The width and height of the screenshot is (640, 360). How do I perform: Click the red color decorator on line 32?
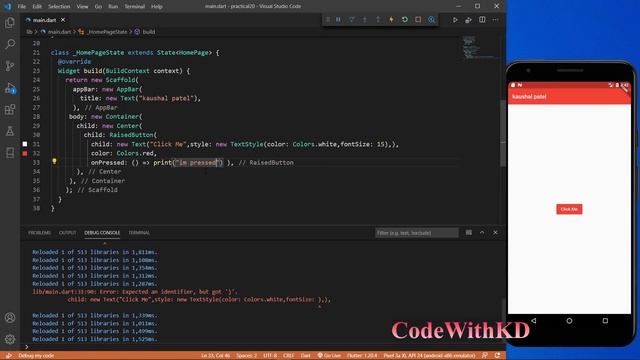[x=25, y=153]
